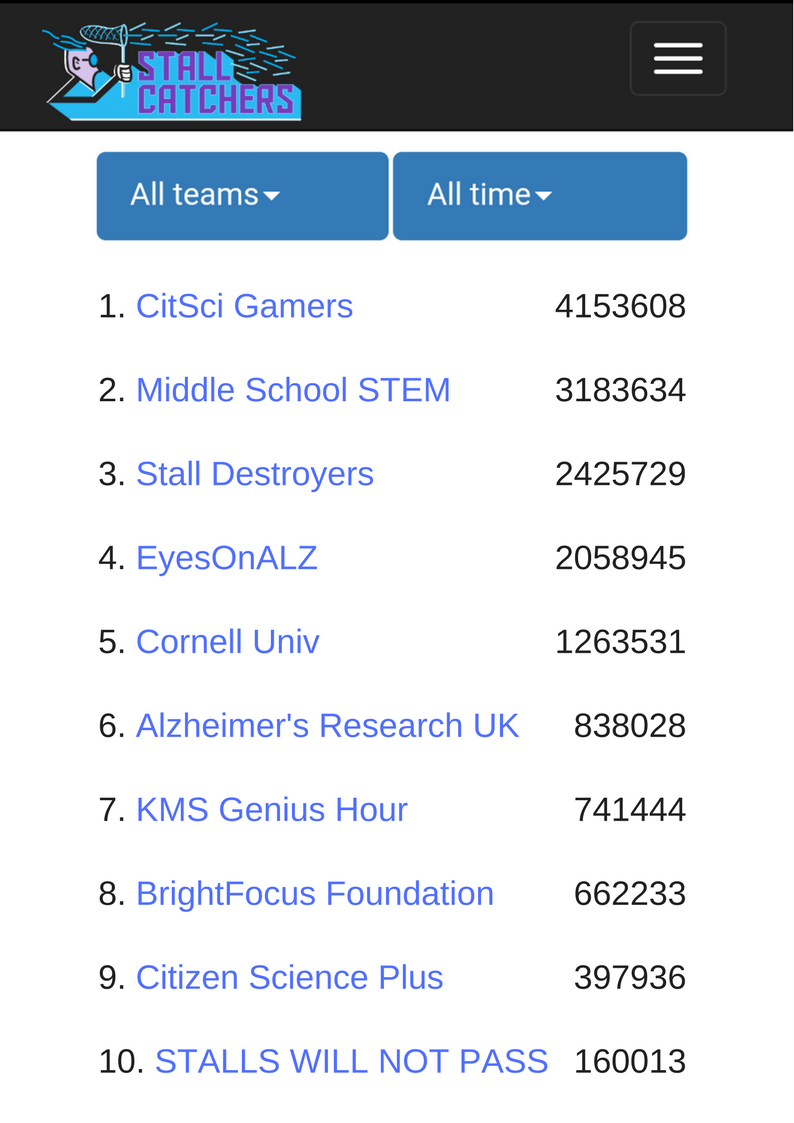This screenshot has height=1123, width=794.
Task: Expand the All time dropdown
Action: (x=540, y=196)
